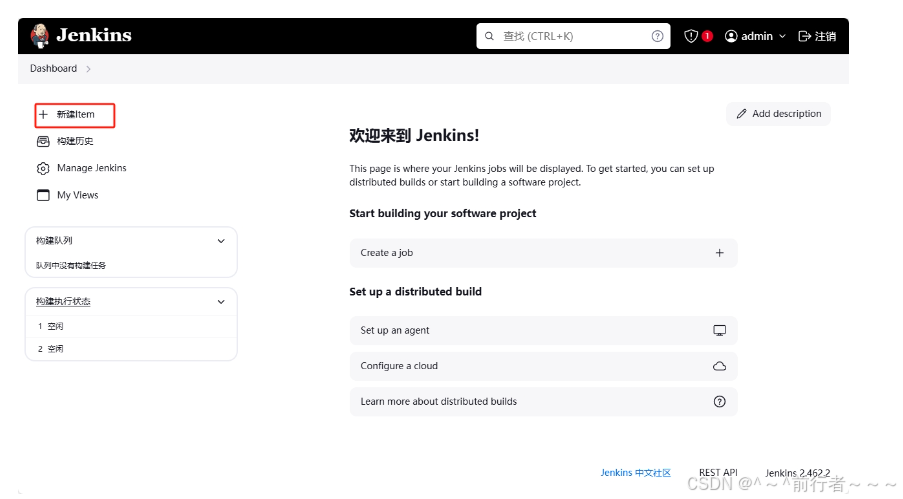903x499 pixels.
Task: Open the Jenkins 中文社区 footer link
Action: coord(636,472)
